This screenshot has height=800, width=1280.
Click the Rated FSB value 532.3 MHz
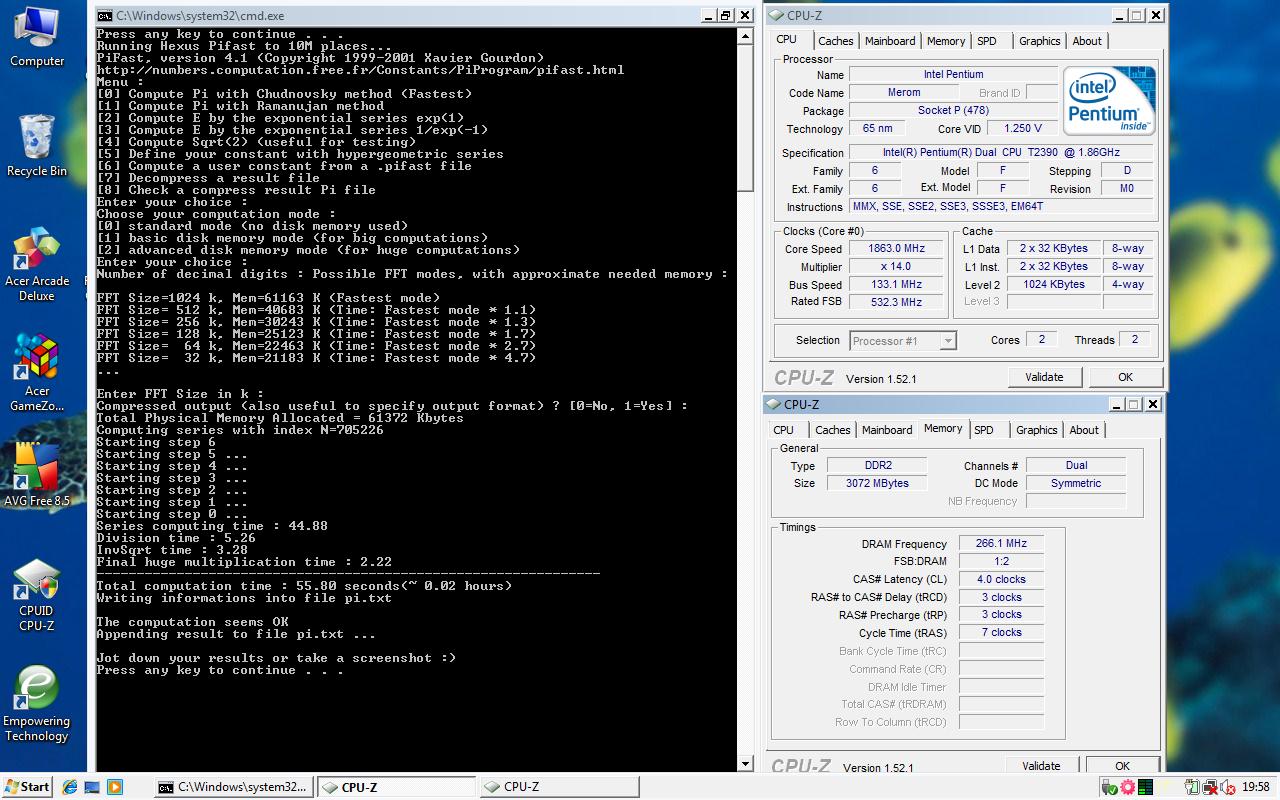coord(896,301)
